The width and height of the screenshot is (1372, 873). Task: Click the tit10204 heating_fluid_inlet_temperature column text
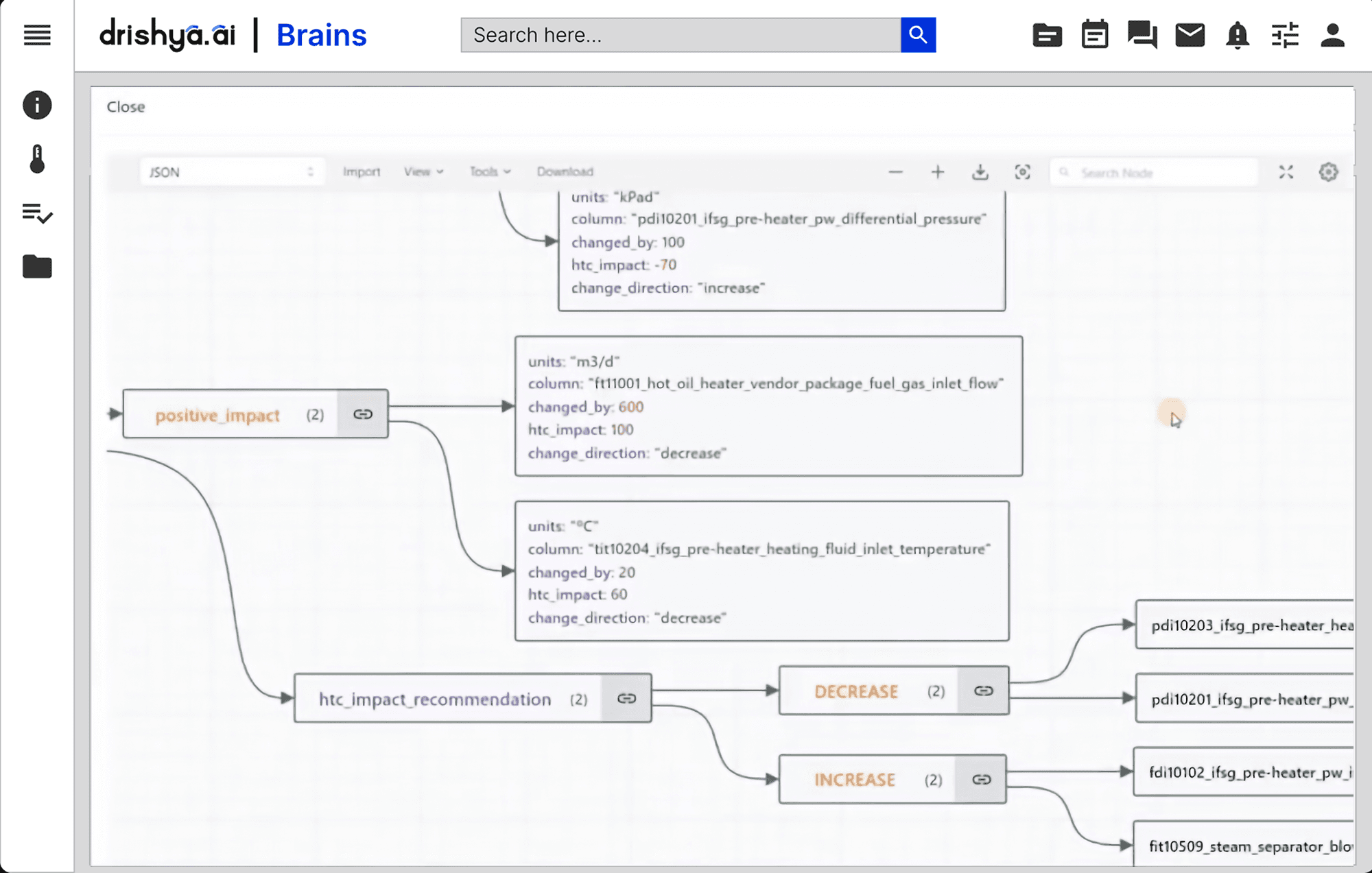pos(759,549)
